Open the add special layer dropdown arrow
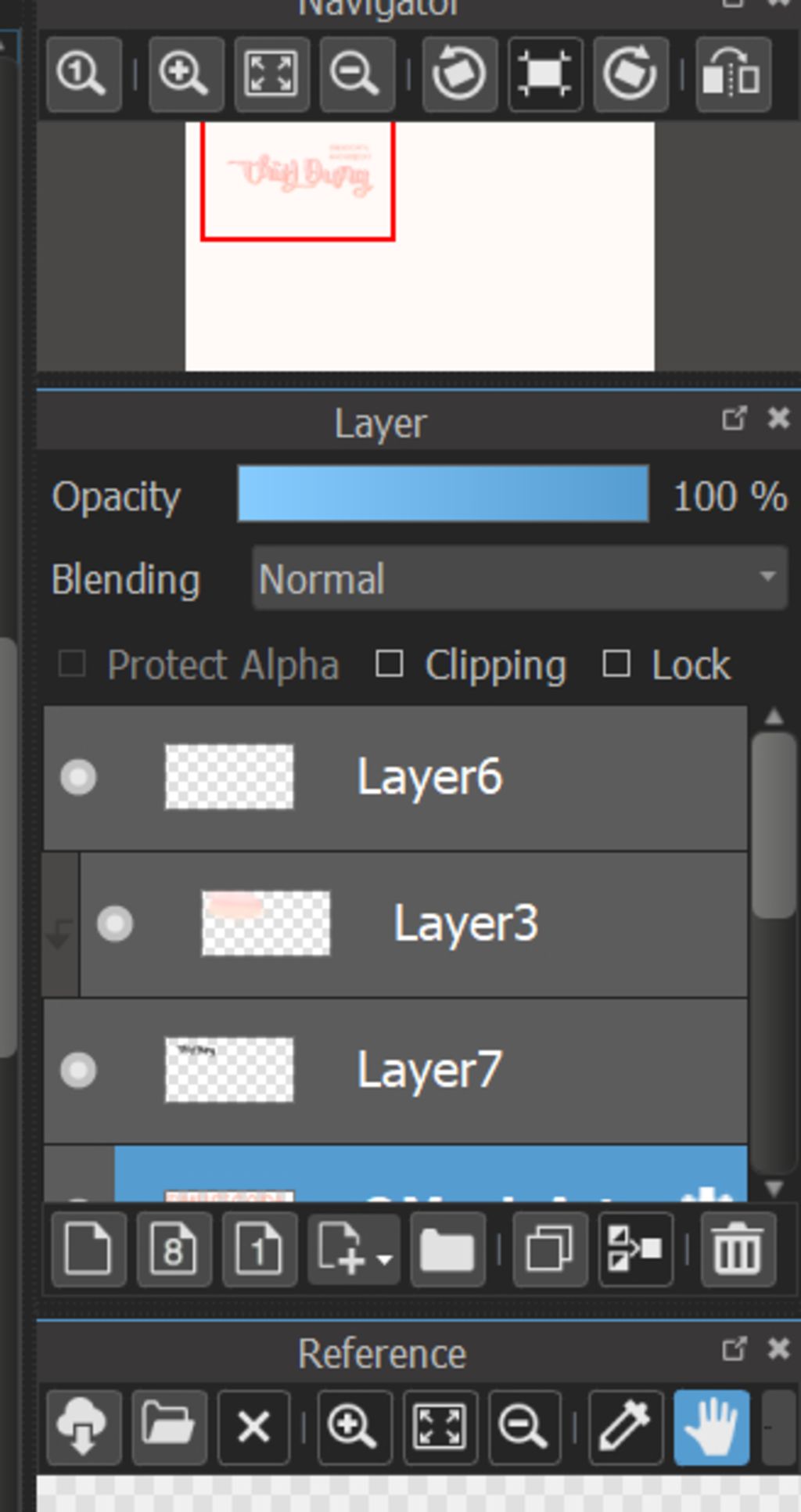 (384, 1260)
